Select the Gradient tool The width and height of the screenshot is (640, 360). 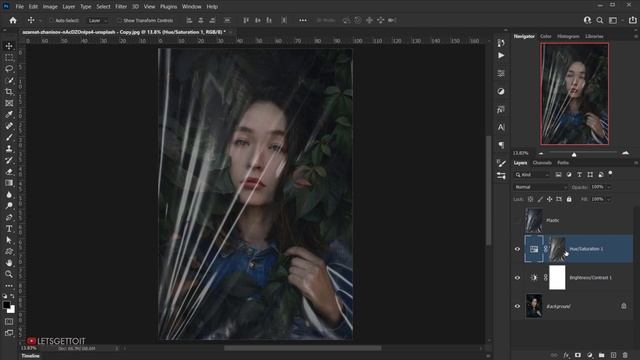coord(9,183)
